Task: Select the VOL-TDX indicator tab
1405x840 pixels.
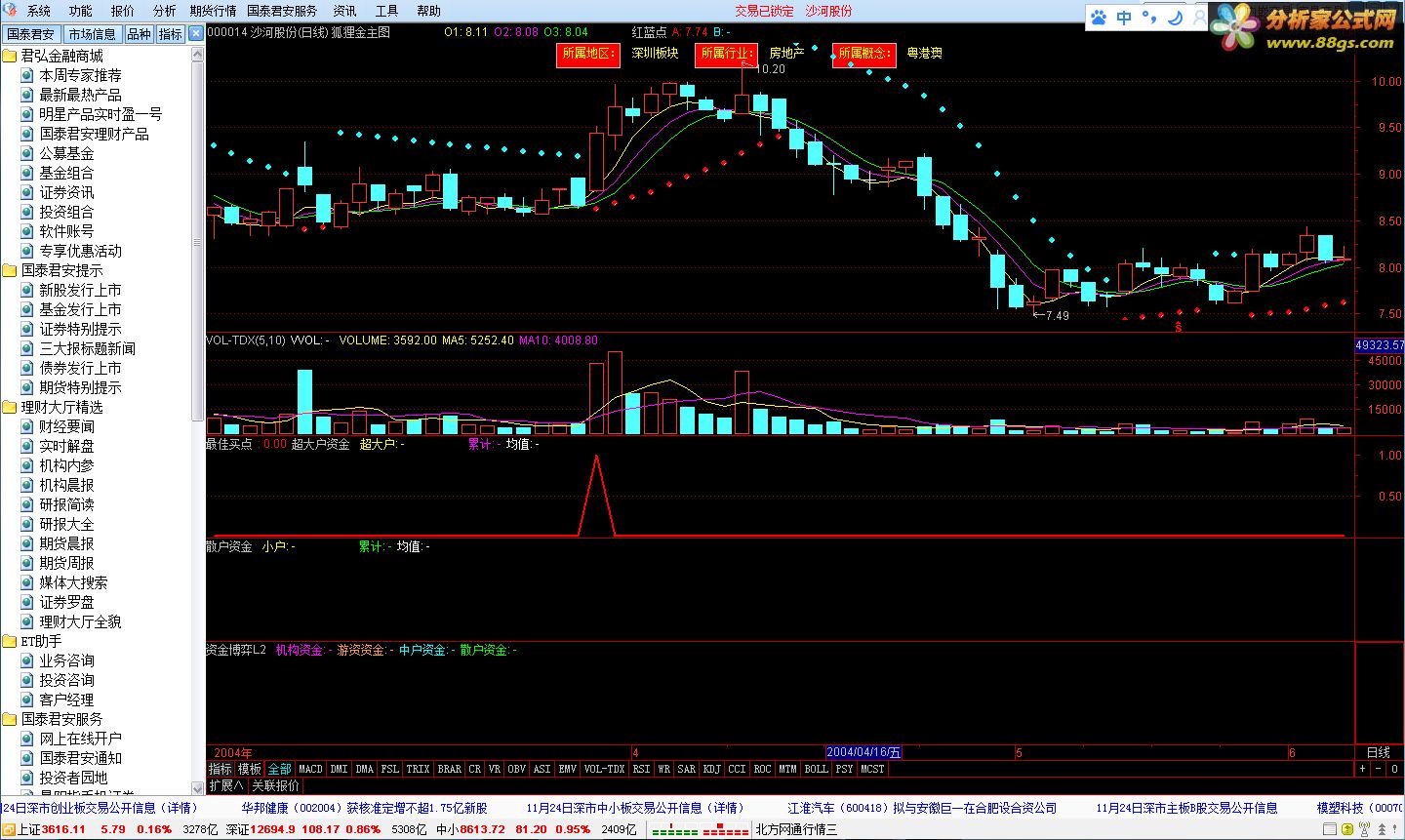Action: pos(604,769)
